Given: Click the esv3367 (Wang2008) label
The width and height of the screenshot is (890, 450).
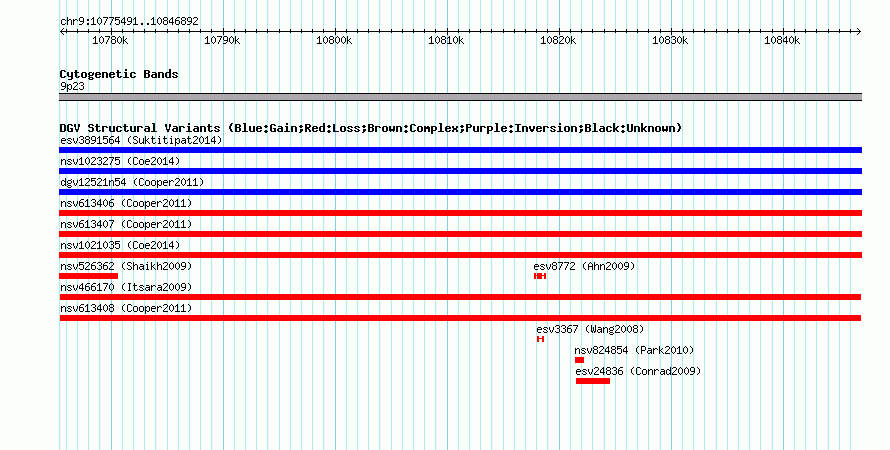Looking at the screenshot, I should pos(590,329).
